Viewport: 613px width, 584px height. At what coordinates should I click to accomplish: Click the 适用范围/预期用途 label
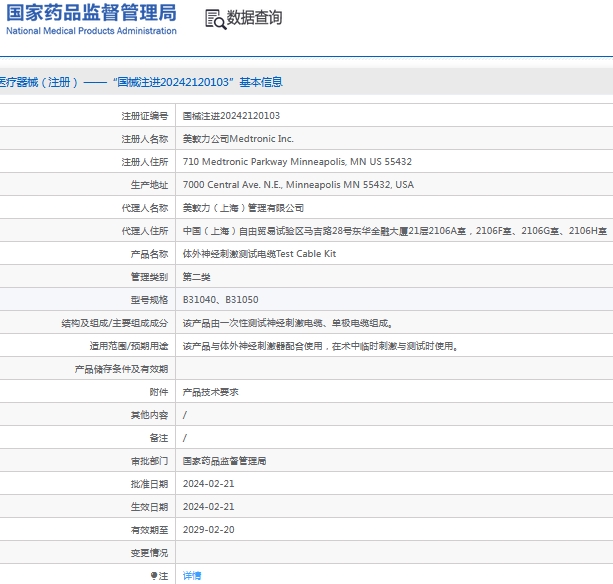[x=129, y=346]
